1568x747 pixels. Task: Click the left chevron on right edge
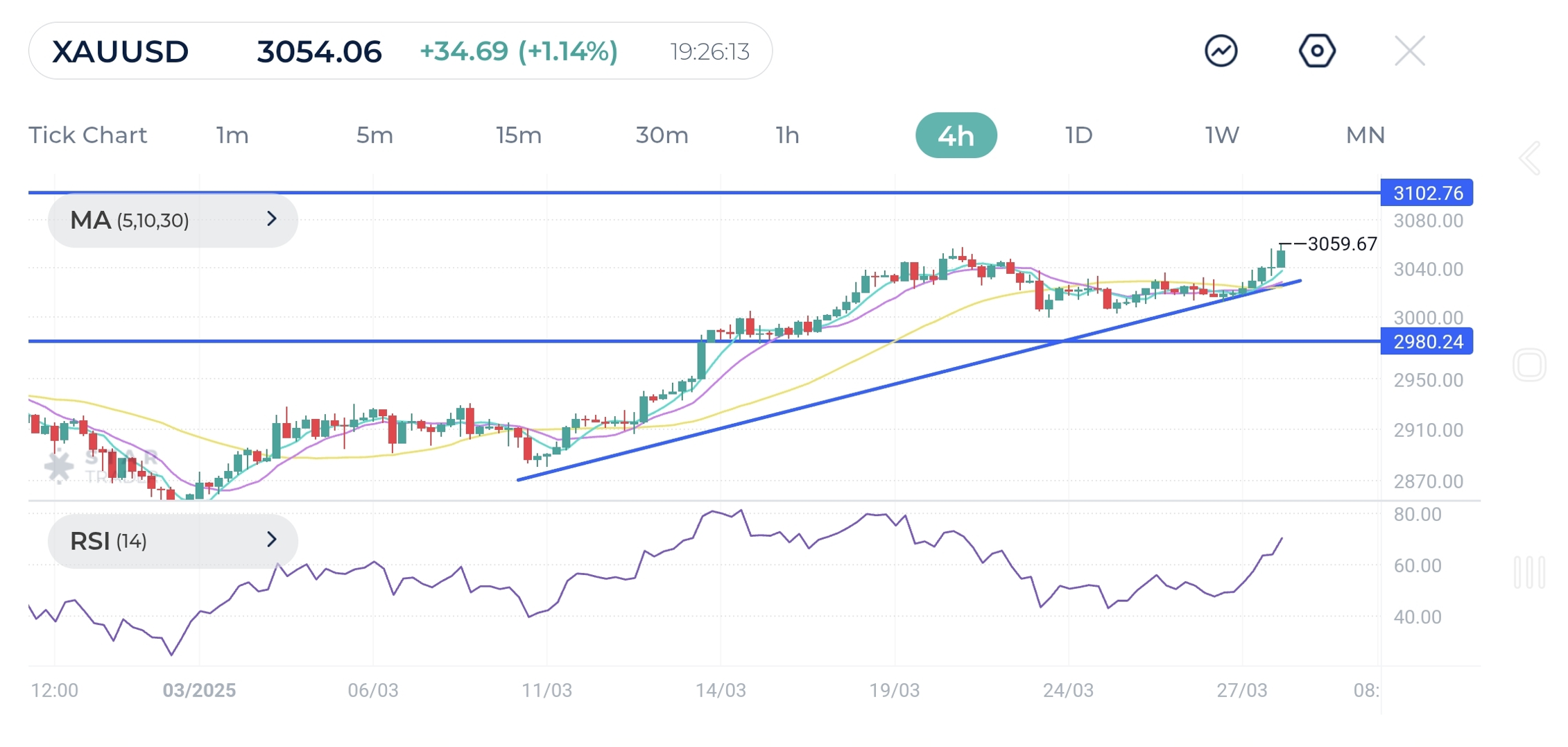coord(1530,158)
